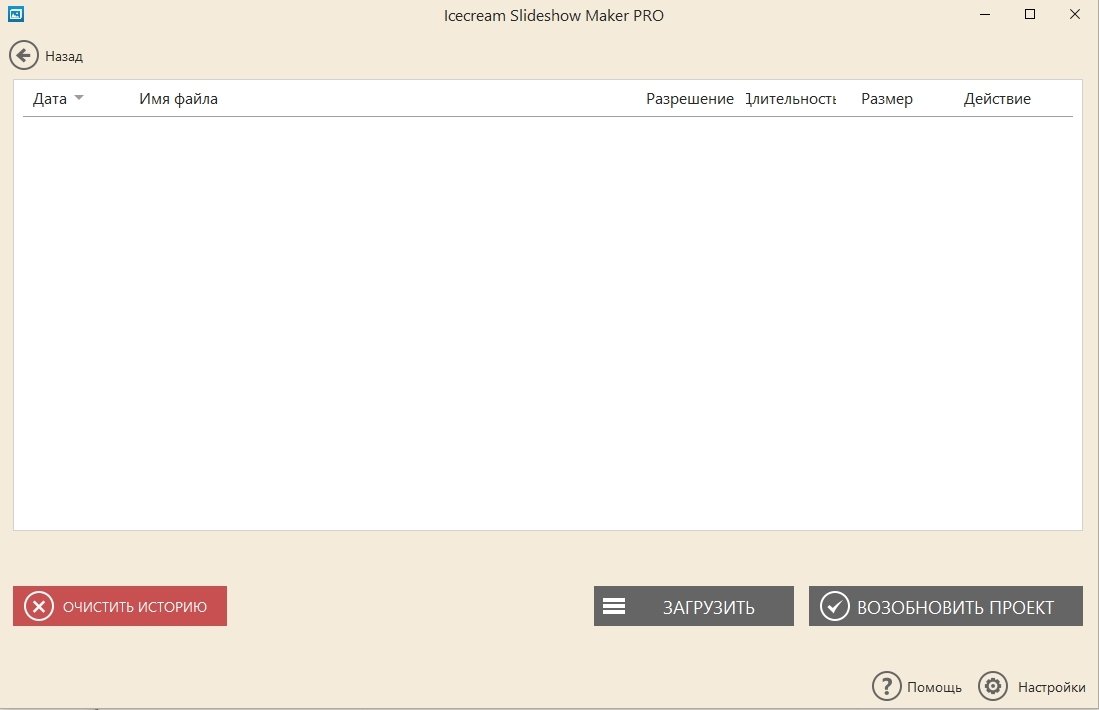The height and width of the screenshot is (710, 1099).
Task: Click the Icecream Slideshow Maker app icon
Action: pyautogui.click(x=15, y=13)
